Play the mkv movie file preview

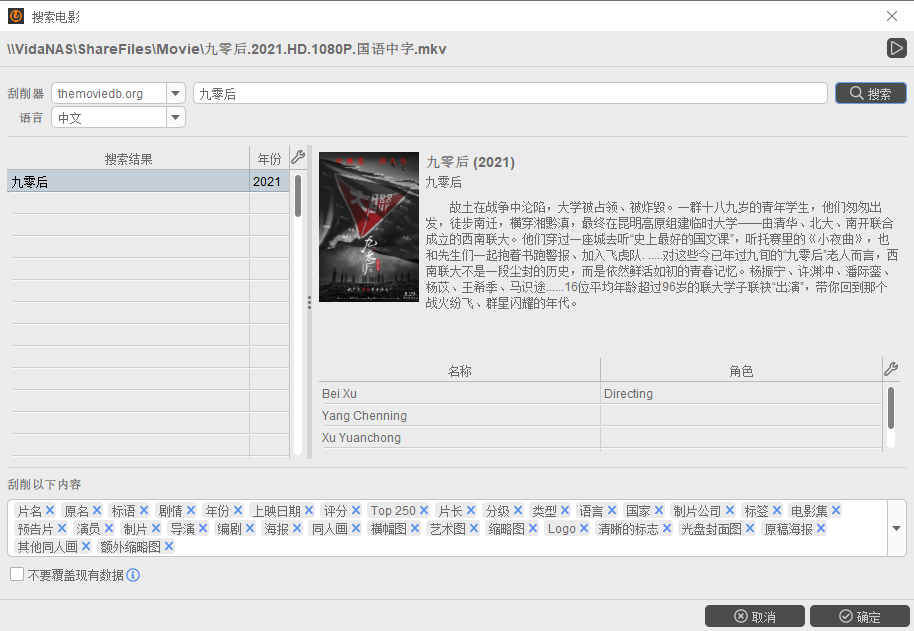tap(899, 47)
